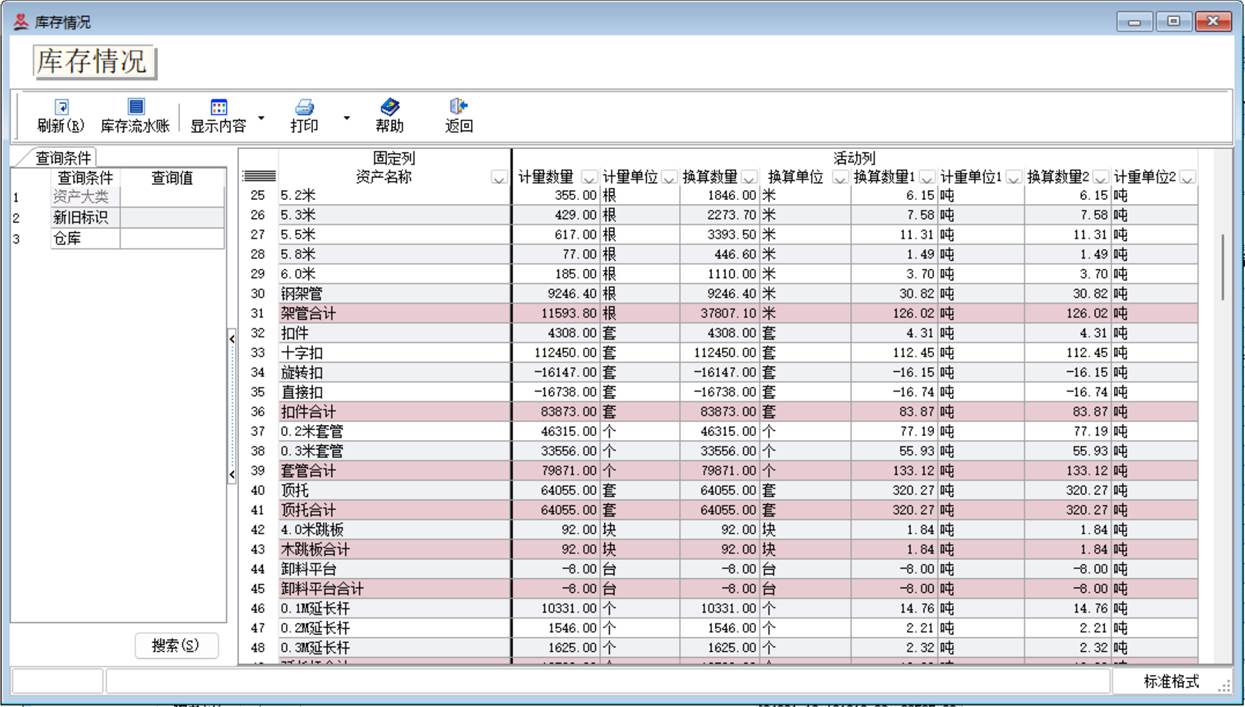Click the app icon in title bar
This screenshot has width=1245, height=707.
coord(21,21)
